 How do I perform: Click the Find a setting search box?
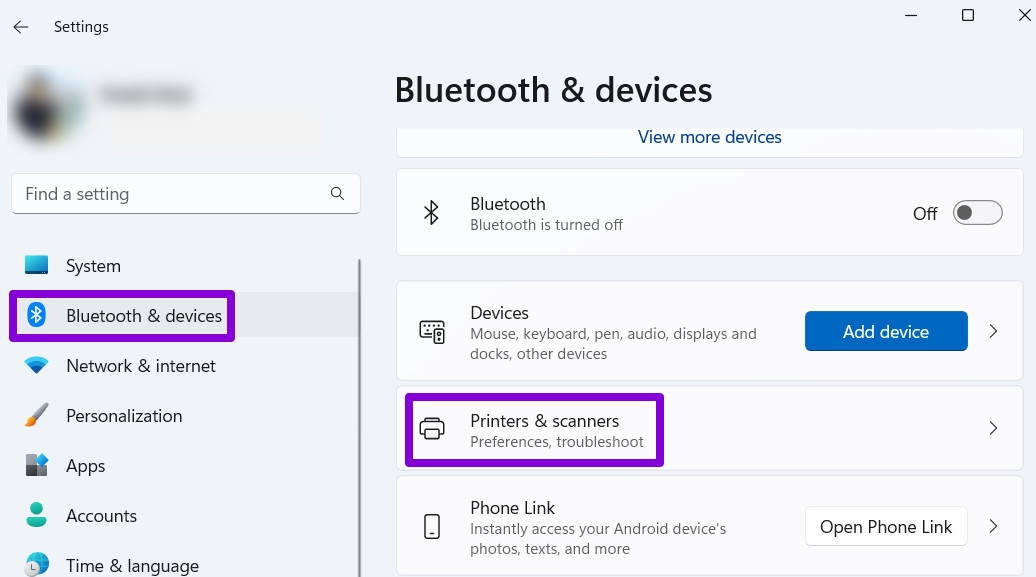coord(186,194)
